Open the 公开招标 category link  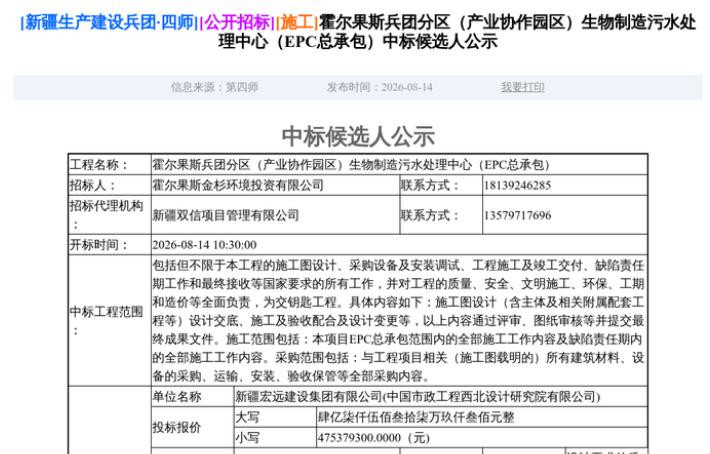coord(237,22)
